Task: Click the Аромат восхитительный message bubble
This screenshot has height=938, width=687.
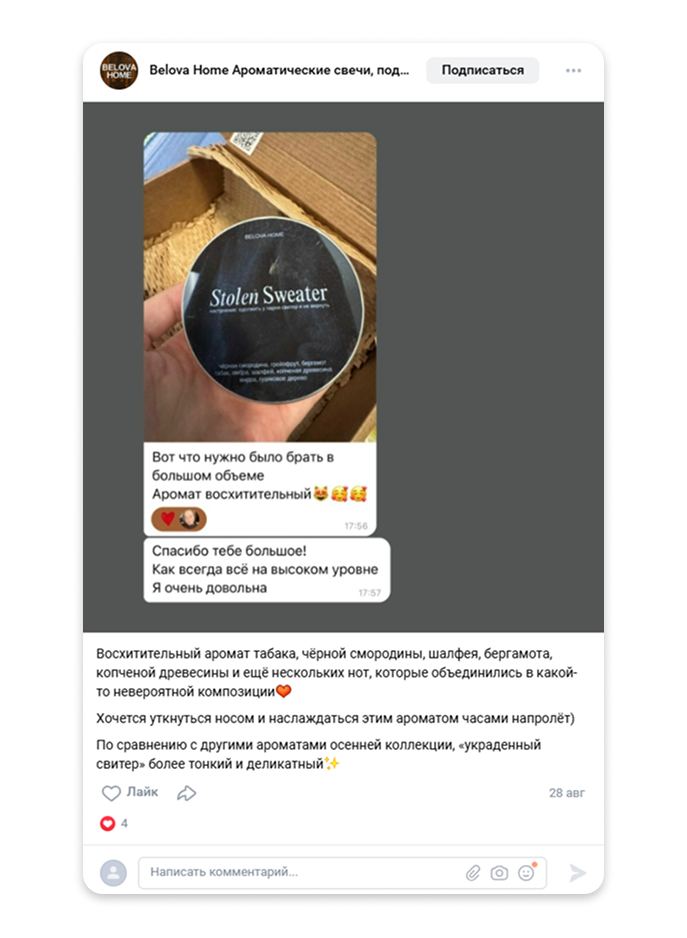Action: pos(260,489)
